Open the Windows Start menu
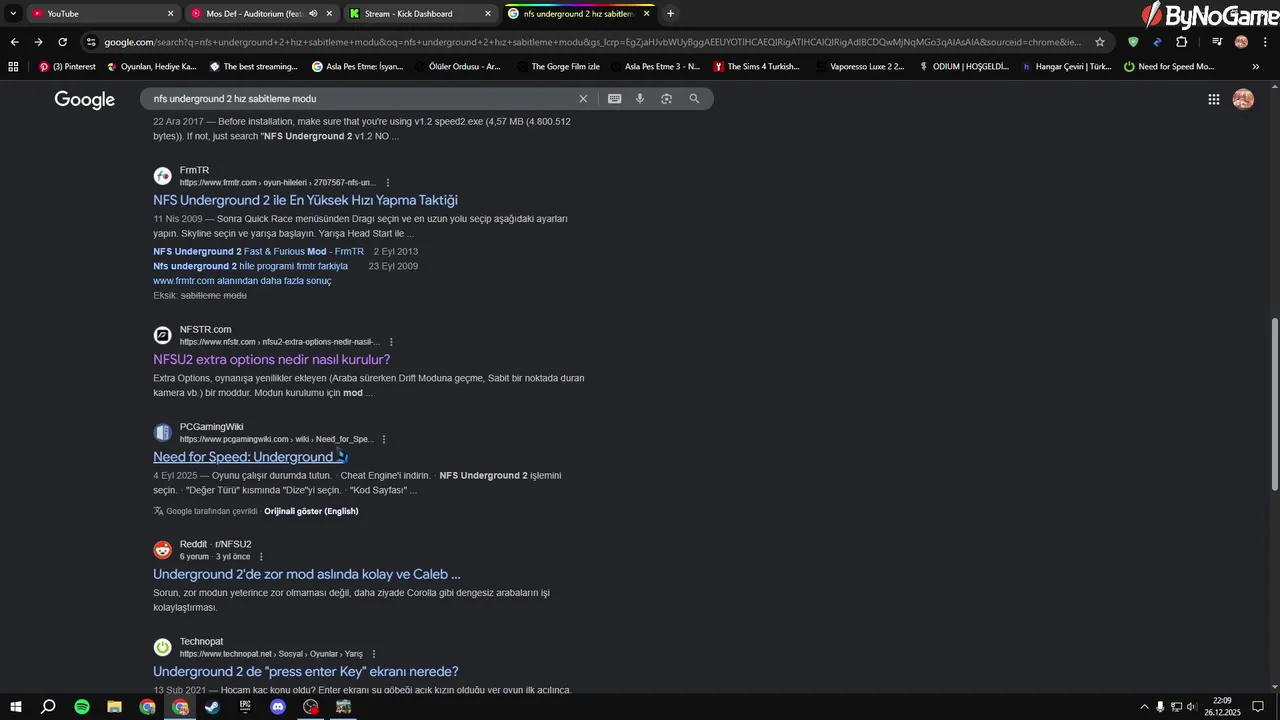 (x=16, y=707)
